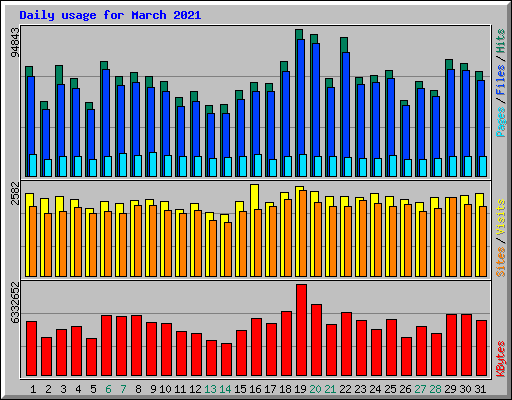
Task: Click the orange Sites bar for day 1
Action: point(33,241)
